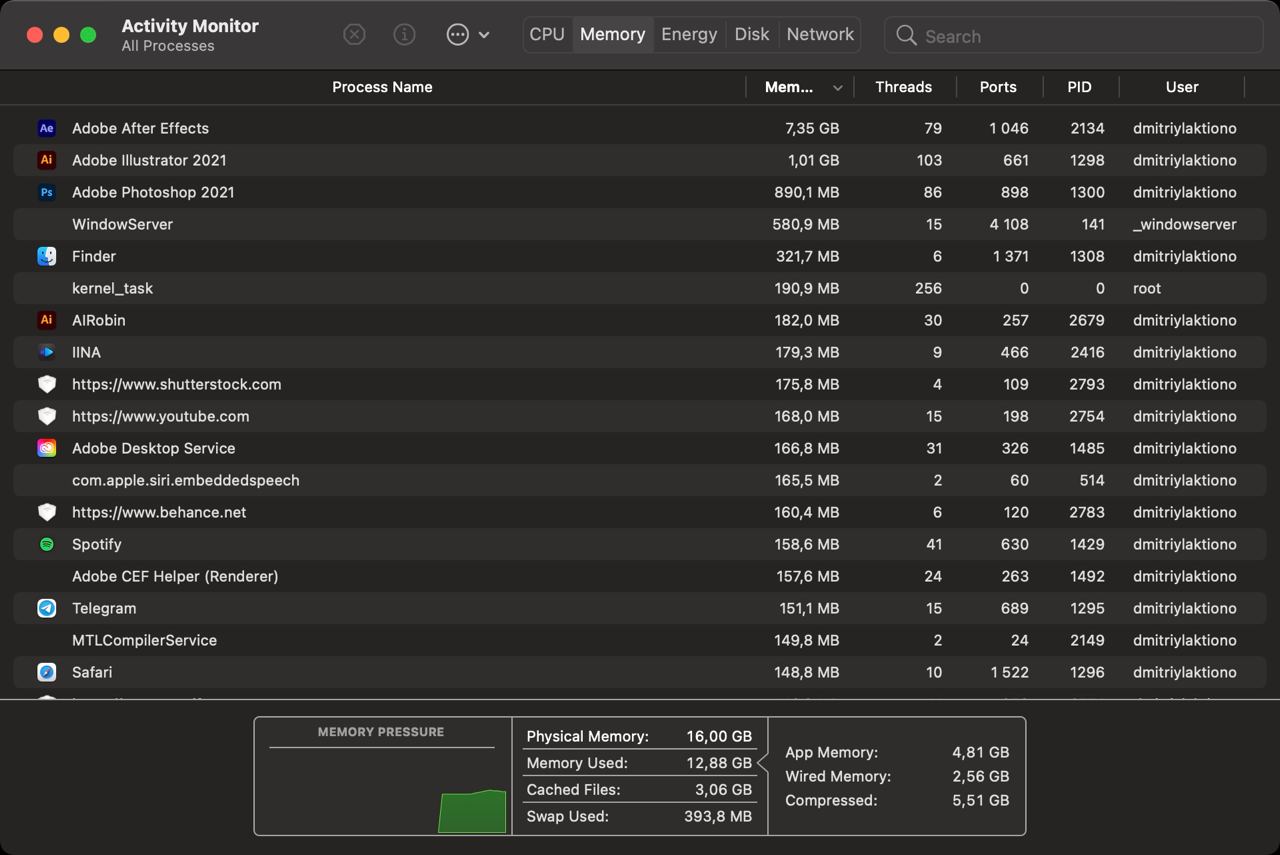Focus the Search field
The image size is (1280, 855).
click(x=1073, y=35)
